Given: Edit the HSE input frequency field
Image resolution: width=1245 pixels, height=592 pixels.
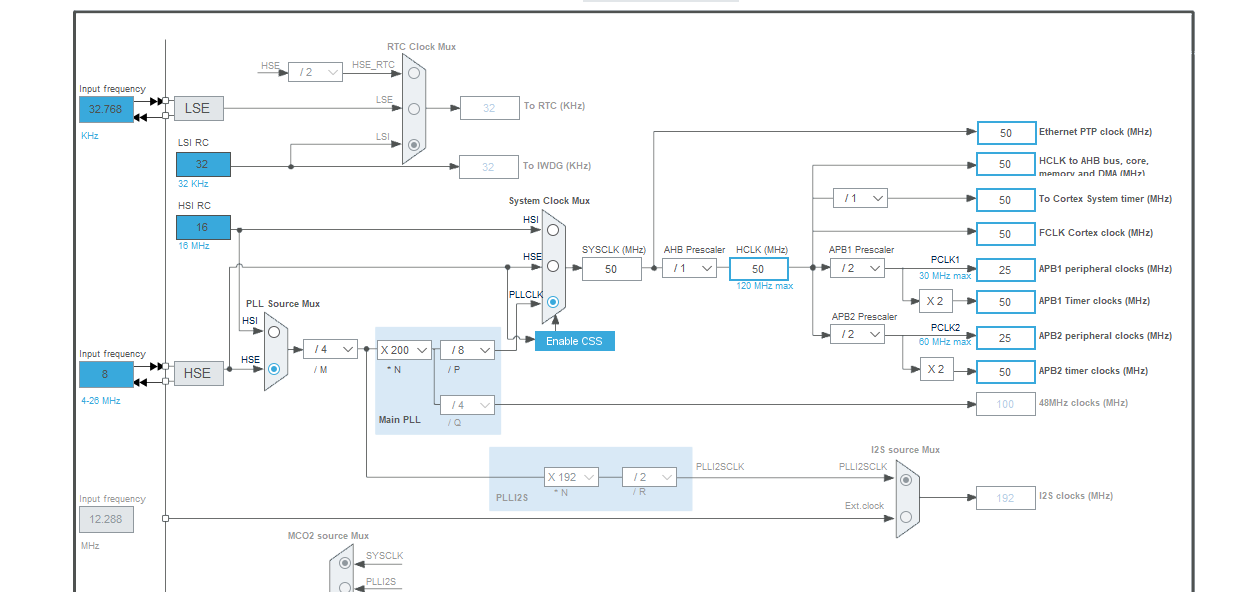Looking at the screenshot, I should pyautogui.click(x=106, y=373).
